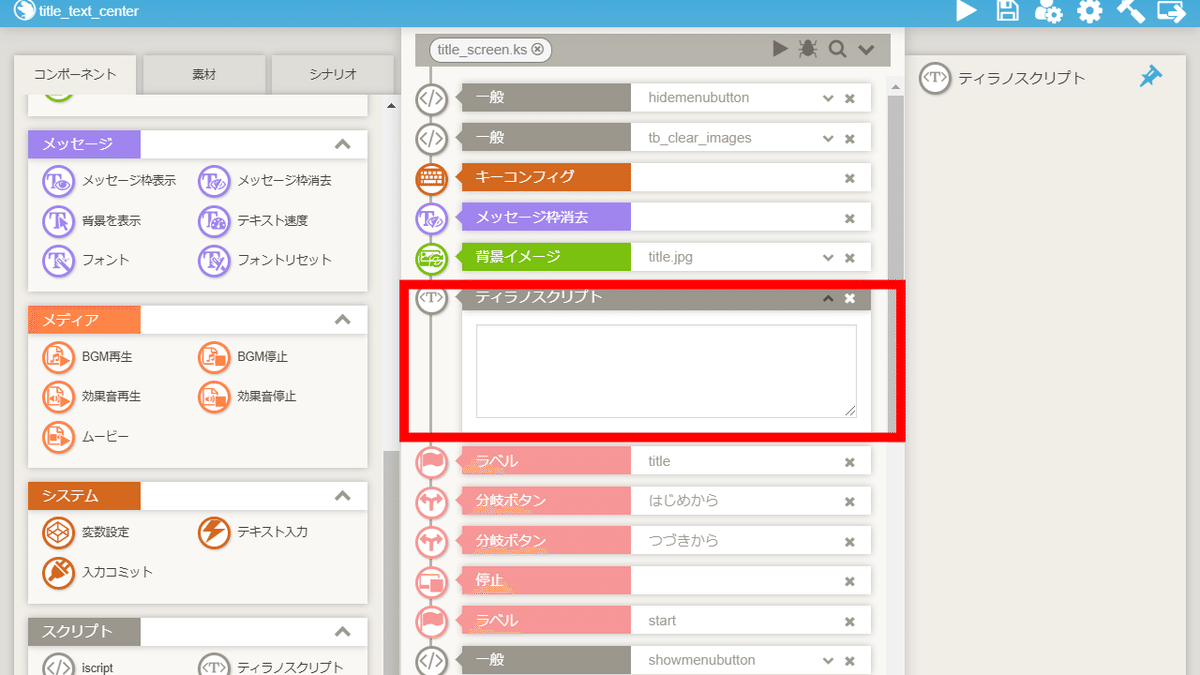
Task: Switch to the コンポーネント tab
Action: 75,75
